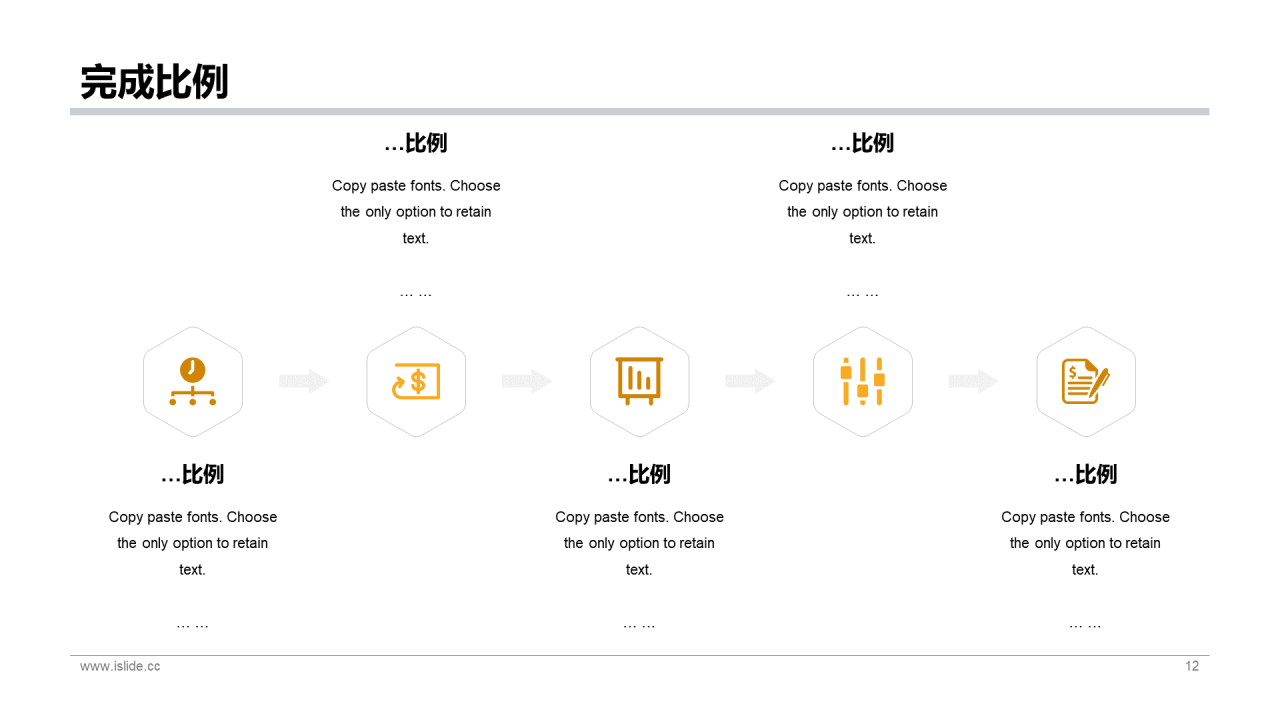Select the slide title 完成比例
This screenshot has height=720, width=1280.
(x=154, y=82)
